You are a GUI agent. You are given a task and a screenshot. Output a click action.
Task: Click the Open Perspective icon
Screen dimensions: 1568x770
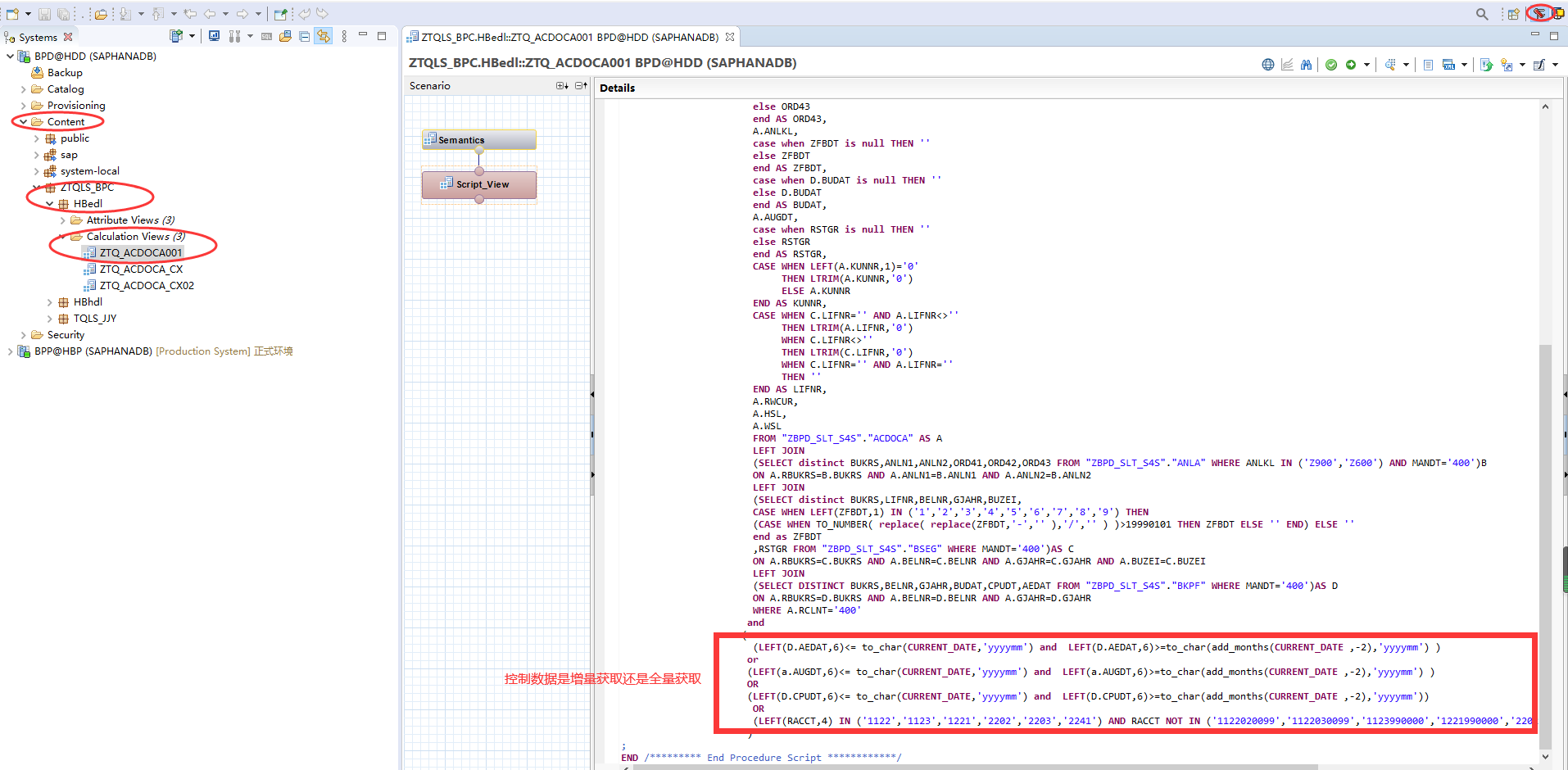click(x=1513, y=14)
